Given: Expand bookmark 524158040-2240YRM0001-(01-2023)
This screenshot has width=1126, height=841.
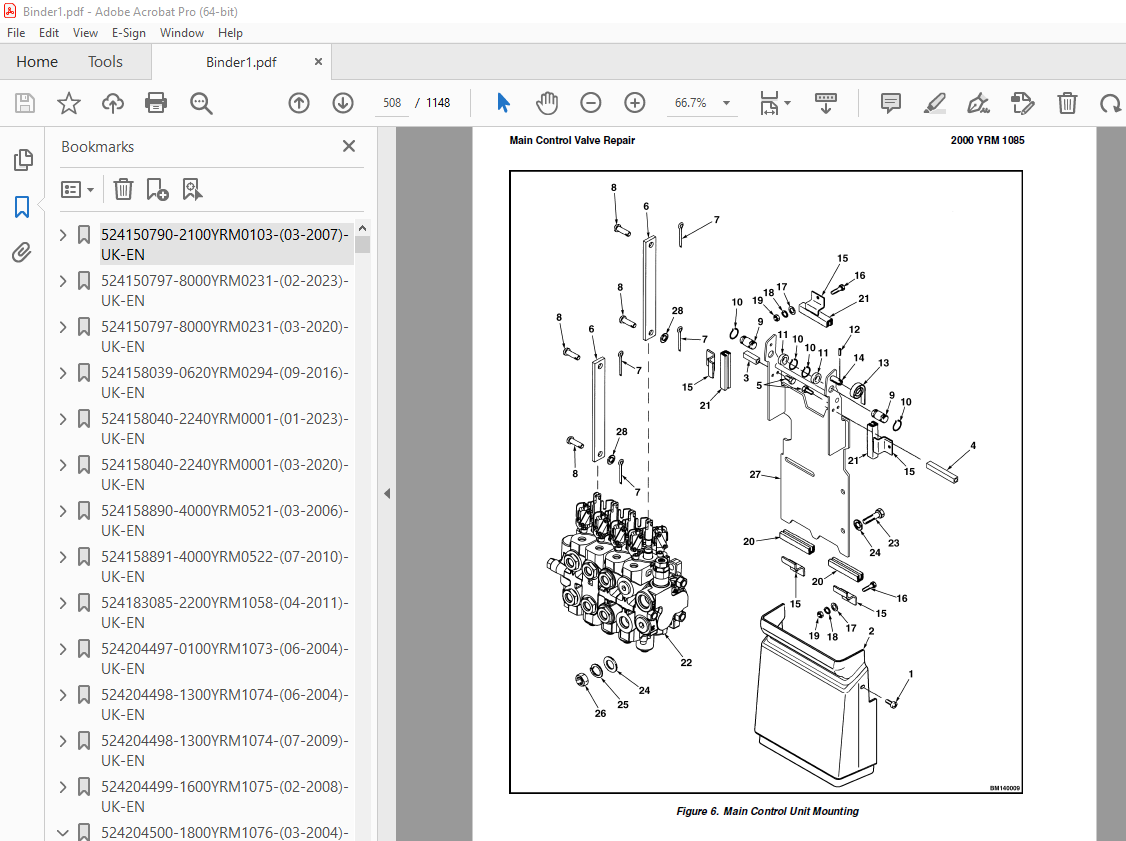Looking at the screenshot, I should pyautogui.click(x=63, y=419).
